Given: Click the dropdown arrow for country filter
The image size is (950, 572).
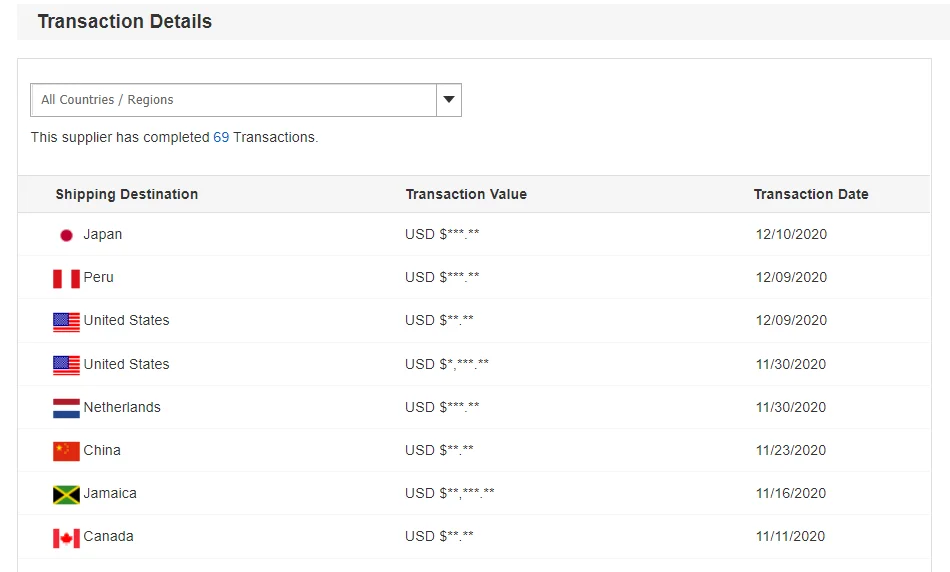Looking at the screenshot, I should tap(449, 100).
